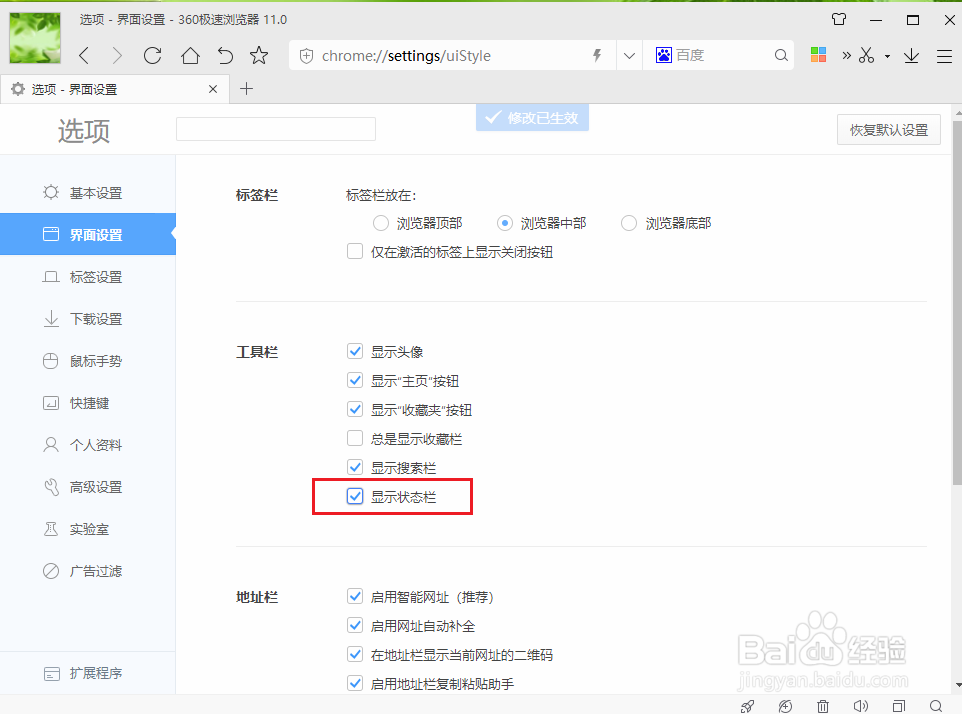
Task: Expand the toolbar overflow chevron
Action: (845, 55)
